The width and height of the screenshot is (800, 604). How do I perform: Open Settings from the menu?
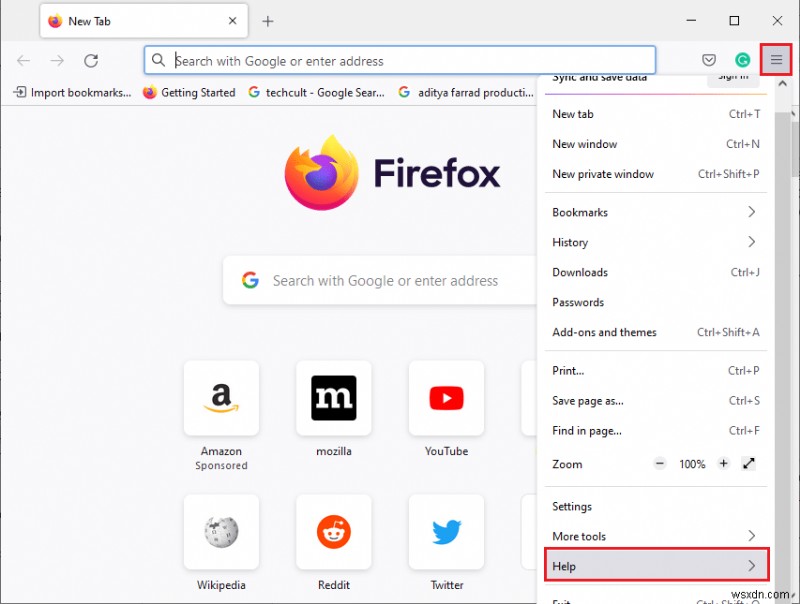[656, 507]
